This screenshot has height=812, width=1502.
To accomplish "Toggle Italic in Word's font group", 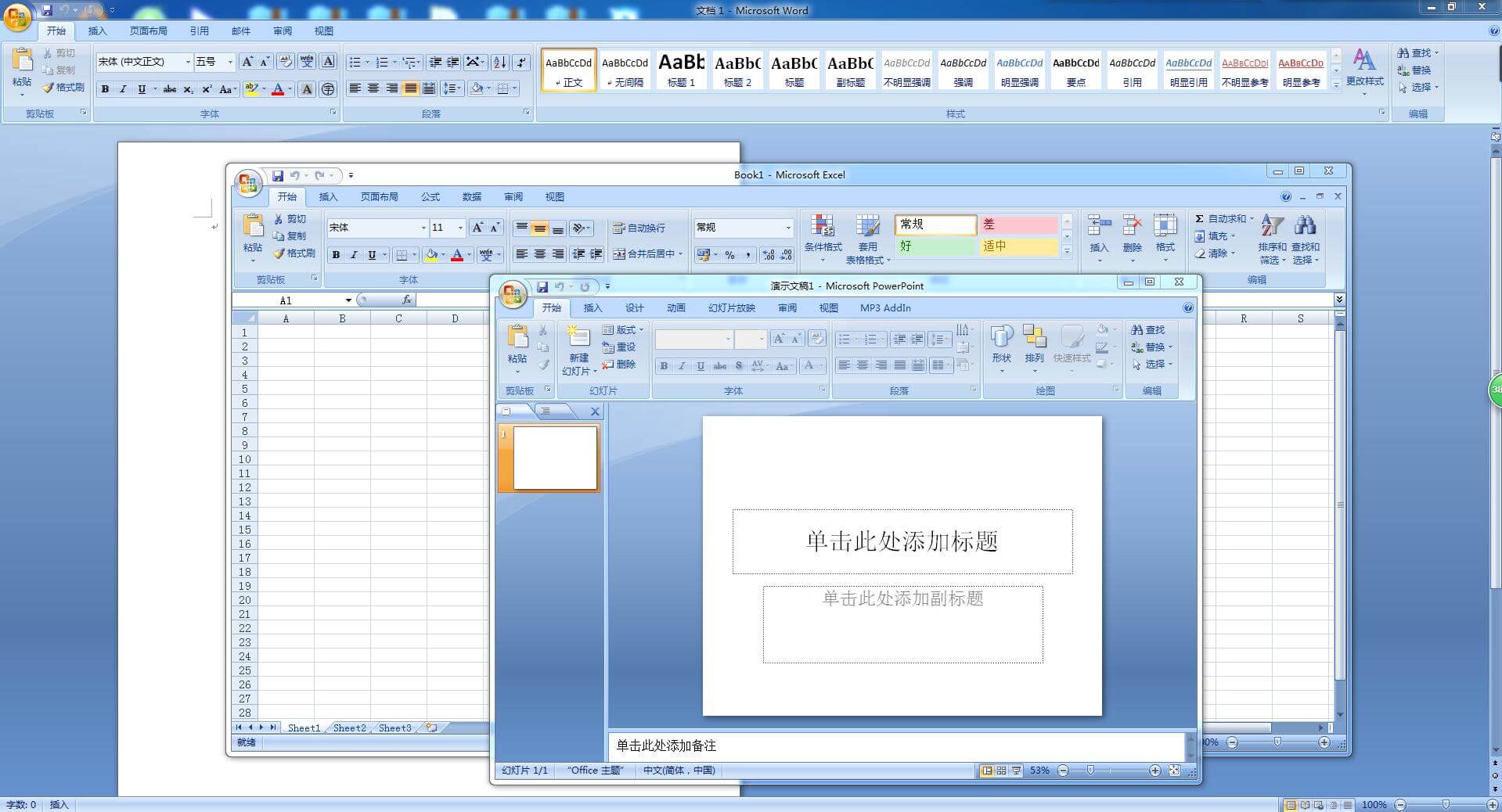I will click(123, 89).
